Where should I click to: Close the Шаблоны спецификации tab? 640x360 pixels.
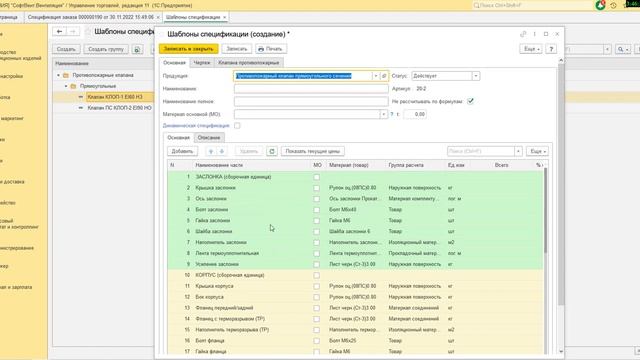[x=224, y=17]
